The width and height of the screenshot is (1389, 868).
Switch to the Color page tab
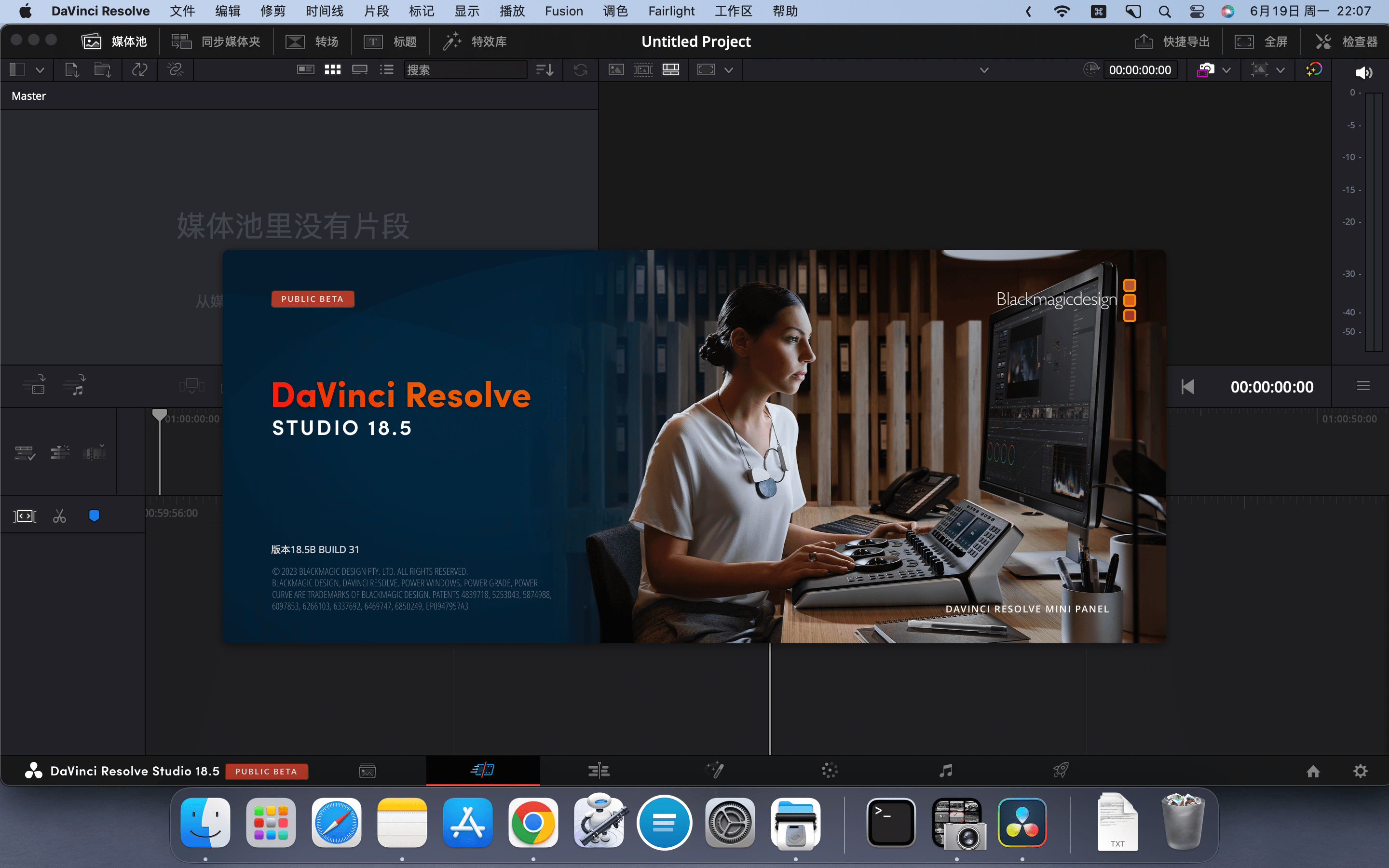pyautogui.click(x=830, y=771)
